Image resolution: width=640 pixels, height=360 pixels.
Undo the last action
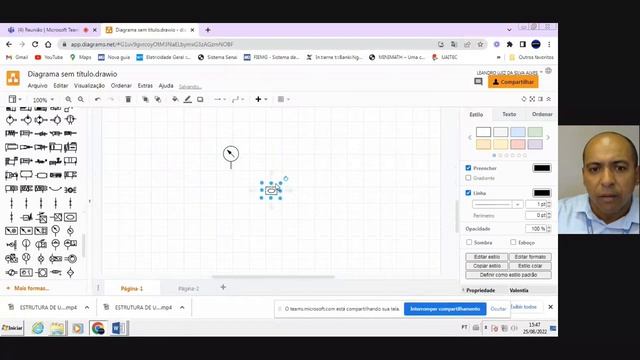(x=98, y=99)
